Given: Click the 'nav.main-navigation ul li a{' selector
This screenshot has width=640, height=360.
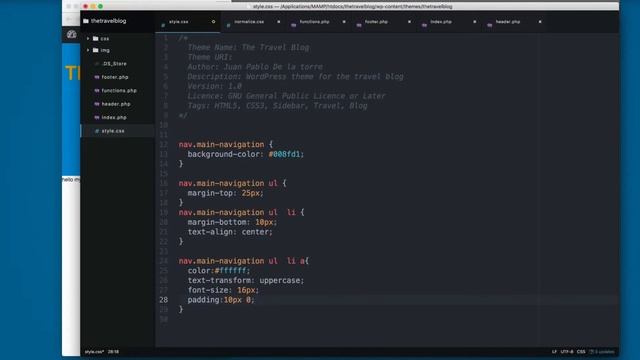Looking at the screenshot, I should (x=244, y=261).
